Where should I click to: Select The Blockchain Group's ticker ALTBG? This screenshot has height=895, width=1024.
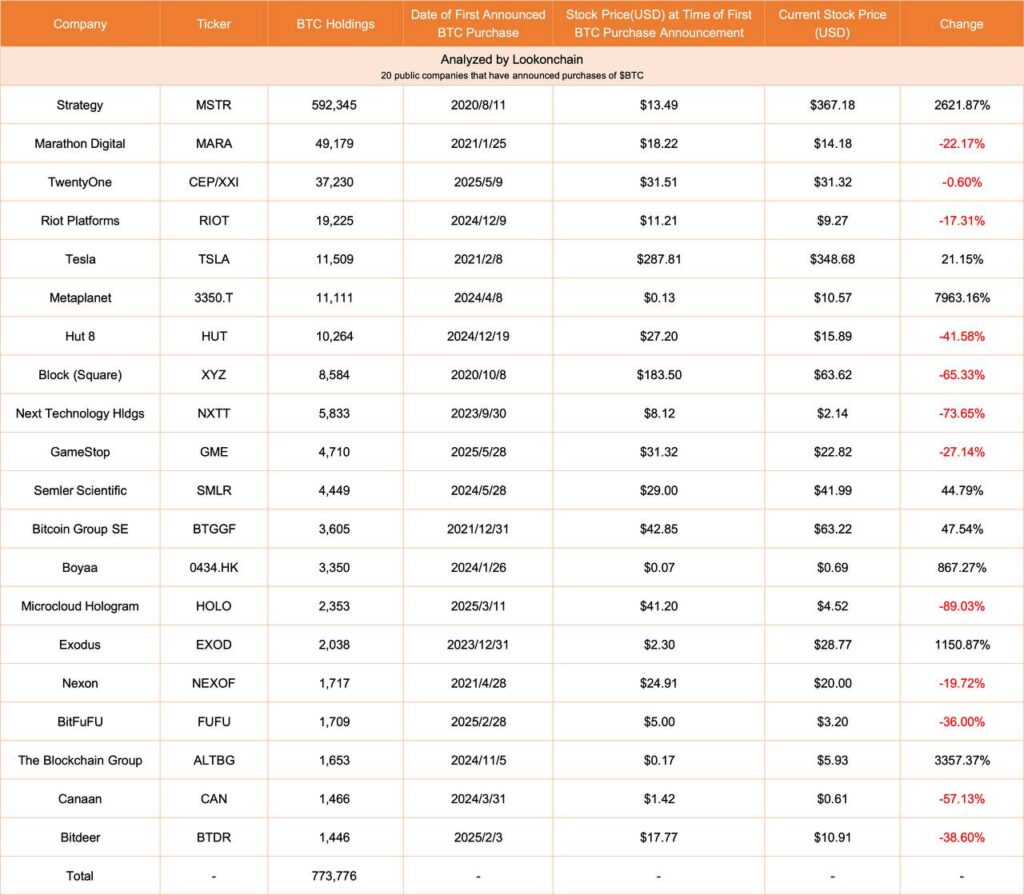click(214, 760)
